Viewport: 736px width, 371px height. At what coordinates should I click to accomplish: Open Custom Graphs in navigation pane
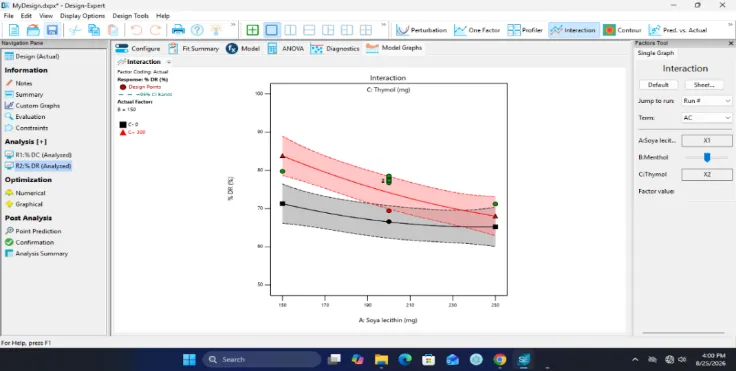click(32, 106)
